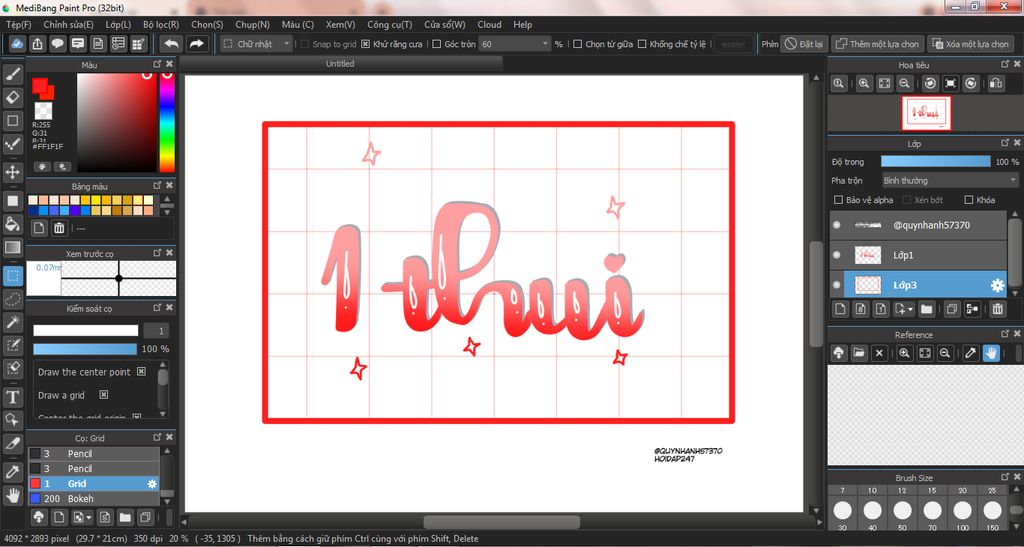Open Lớp3 layer settings gear

point(997,285)
